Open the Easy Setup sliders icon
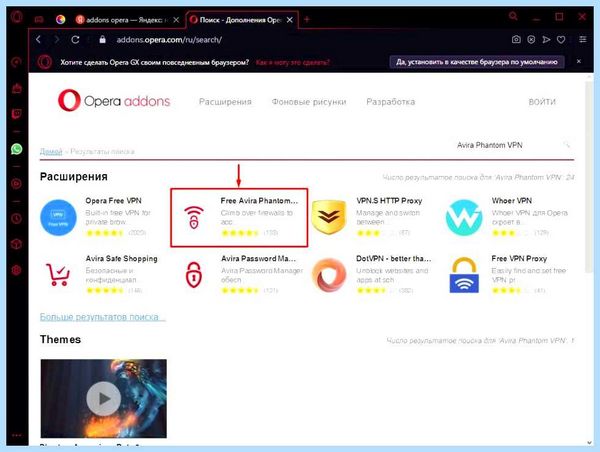600x452 pixels. click(x=583, y=39)
